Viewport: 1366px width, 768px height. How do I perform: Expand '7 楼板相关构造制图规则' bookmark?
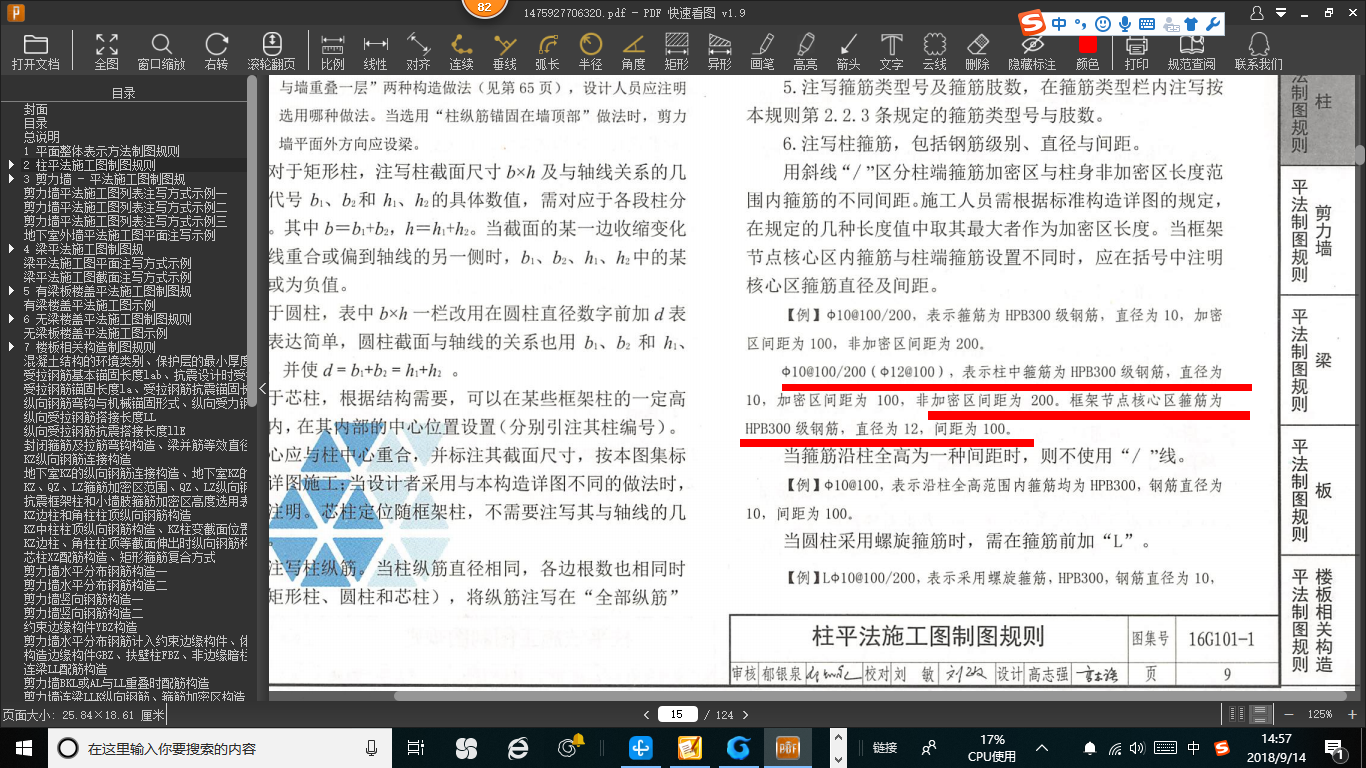pyautogui.click(x=12, y=347)
